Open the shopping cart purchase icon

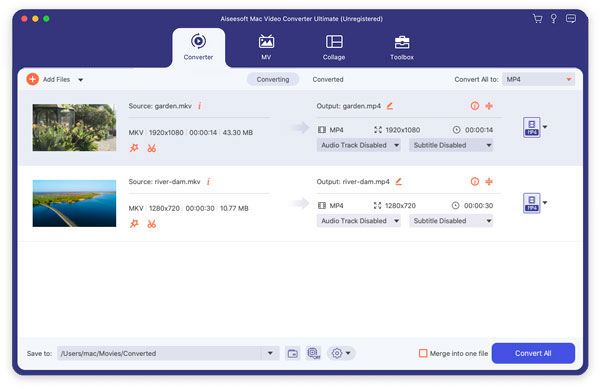[x=538, y=19]
